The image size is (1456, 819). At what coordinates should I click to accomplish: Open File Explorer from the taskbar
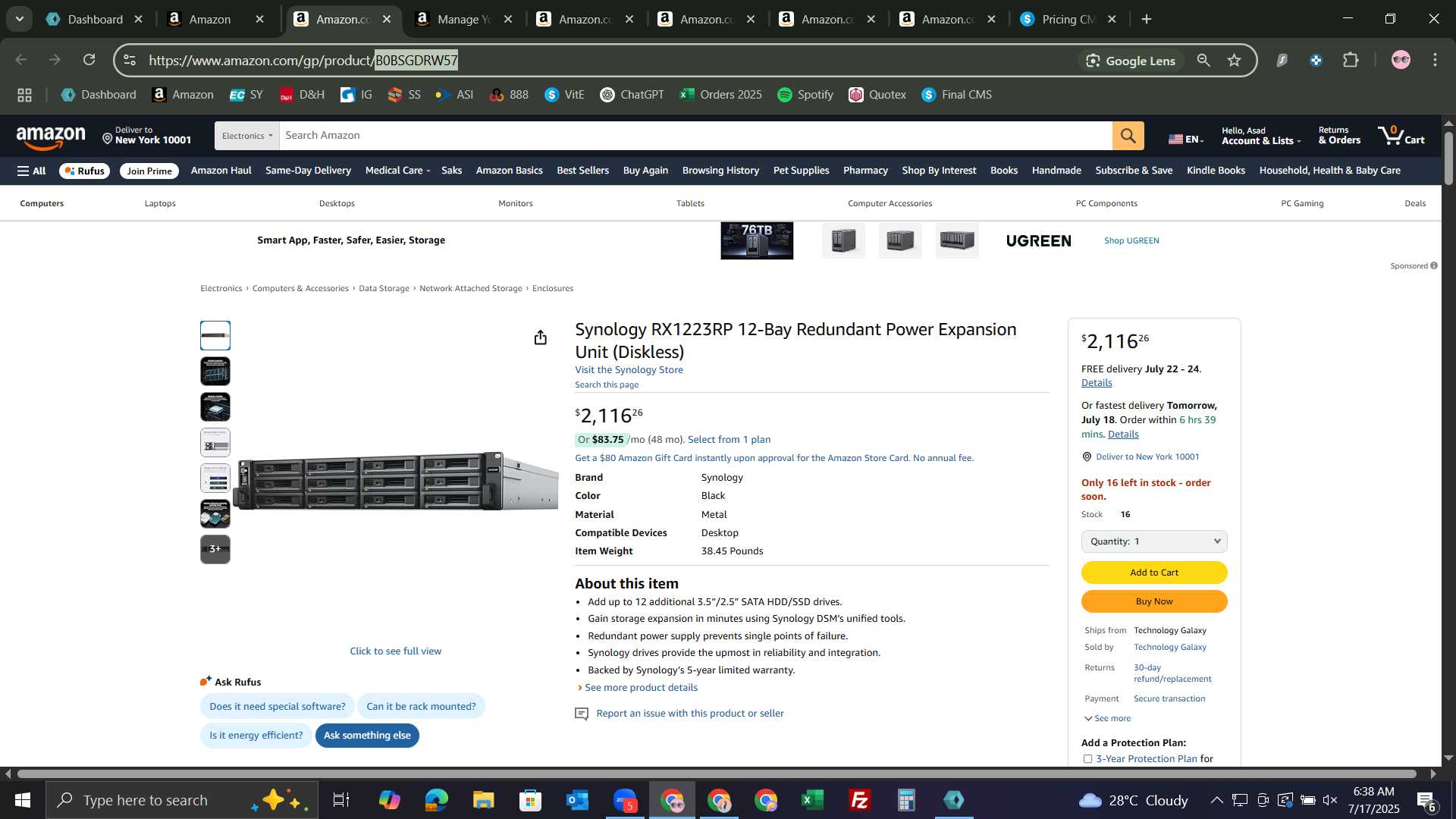point(483,800)
